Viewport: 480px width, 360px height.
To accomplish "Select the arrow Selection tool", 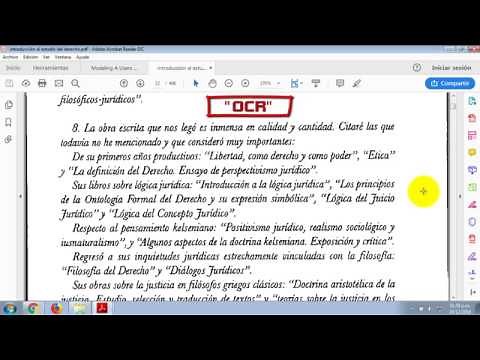I will click(196, 83).
